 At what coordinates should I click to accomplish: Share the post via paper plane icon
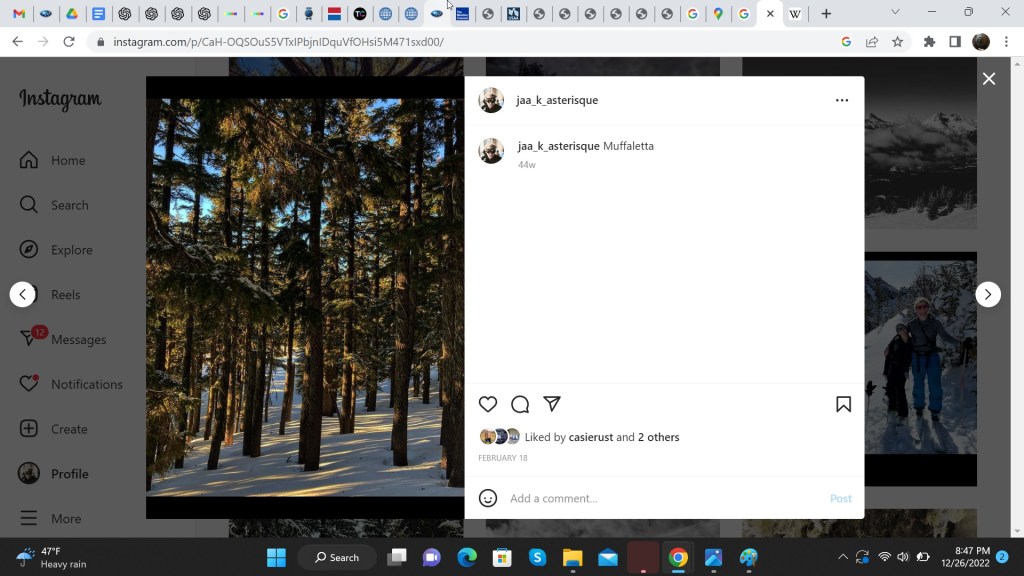coord(552,404)
